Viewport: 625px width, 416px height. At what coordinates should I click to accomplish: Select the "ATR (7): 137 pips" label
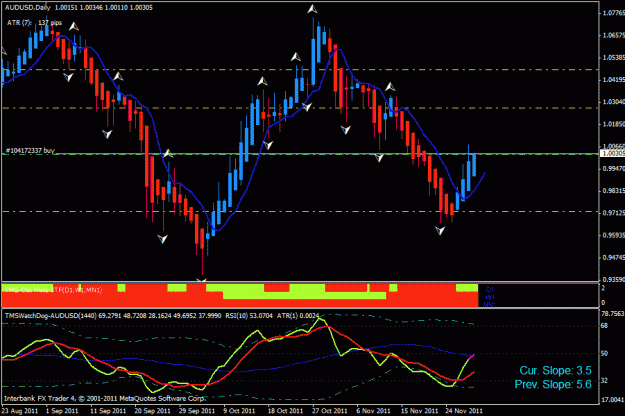(34, 23)
